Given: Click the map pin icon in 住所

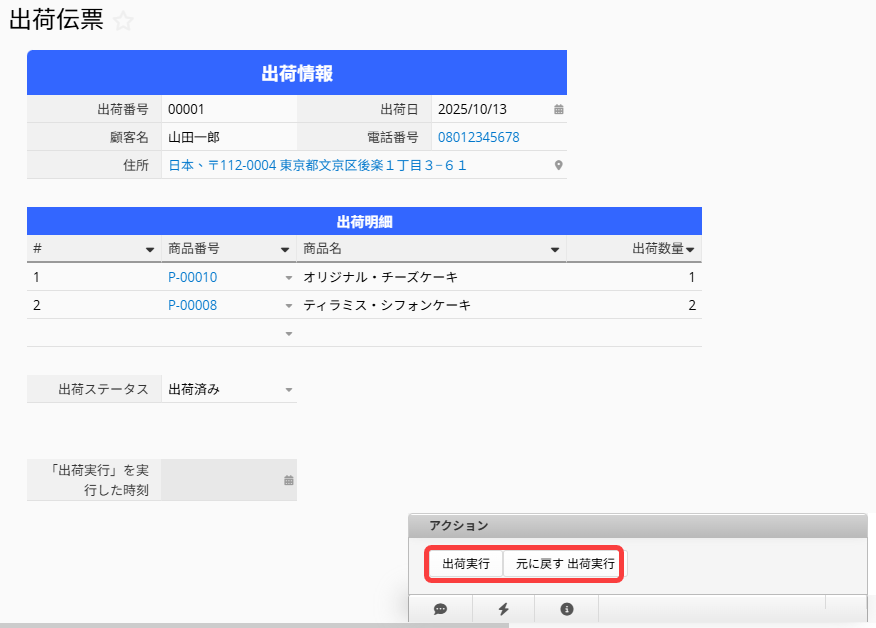Looking at the screenshot, I should point(559,165).
